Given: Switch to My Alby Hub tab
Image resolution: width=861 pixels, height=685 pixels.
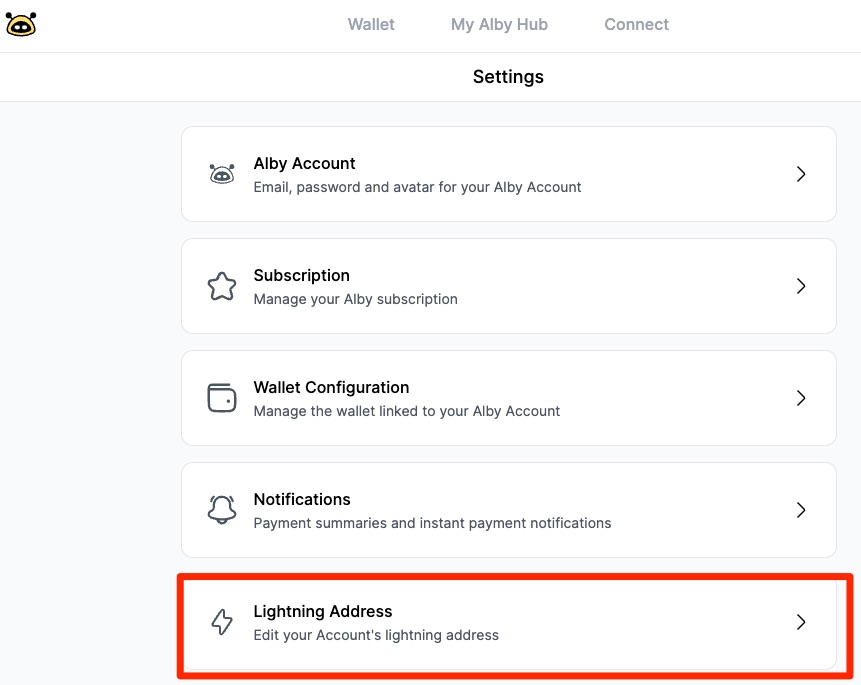Looking at the screenshot, I should (499, 24).
